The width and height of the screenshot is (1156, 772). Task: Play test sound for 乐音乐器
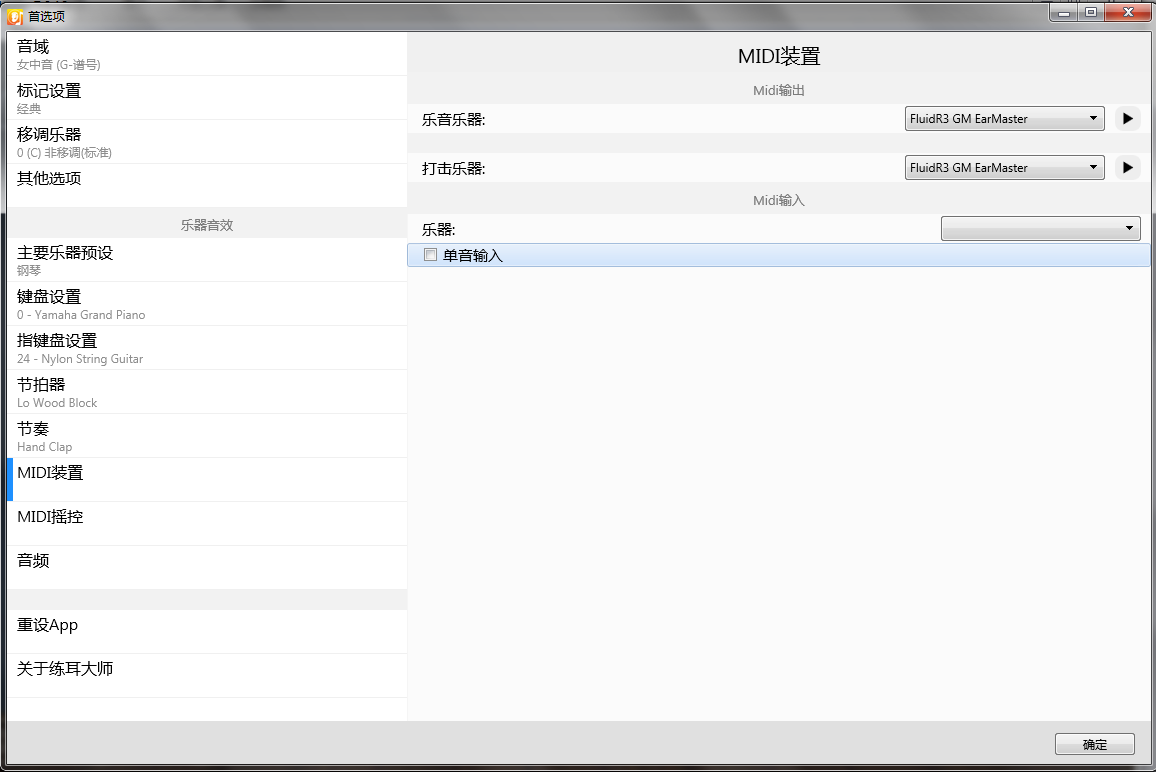1127,119
